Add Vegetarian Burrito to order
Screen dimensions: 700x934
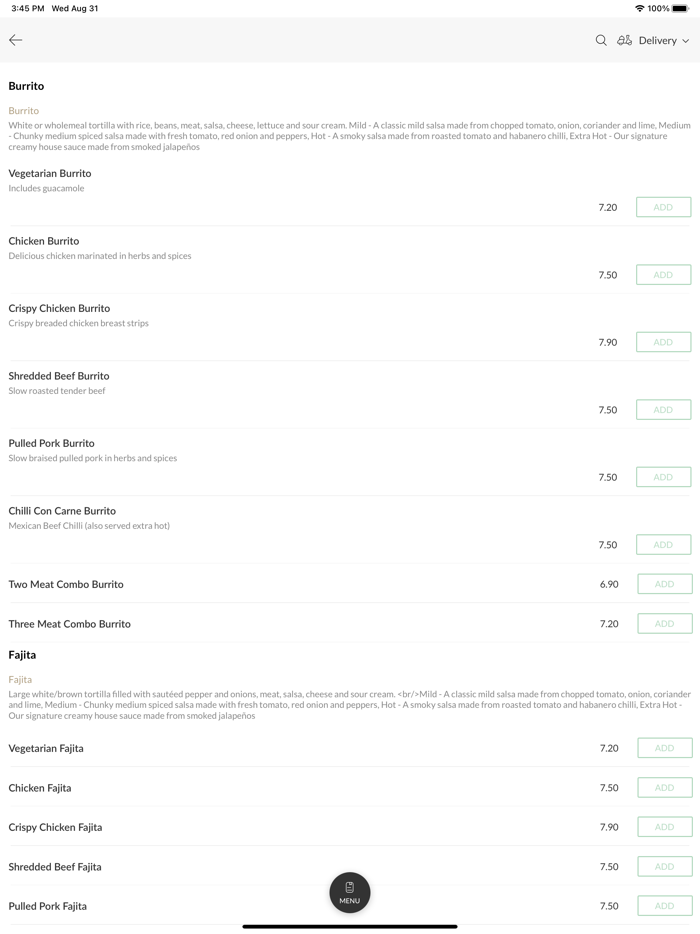[x=663, y=207]
